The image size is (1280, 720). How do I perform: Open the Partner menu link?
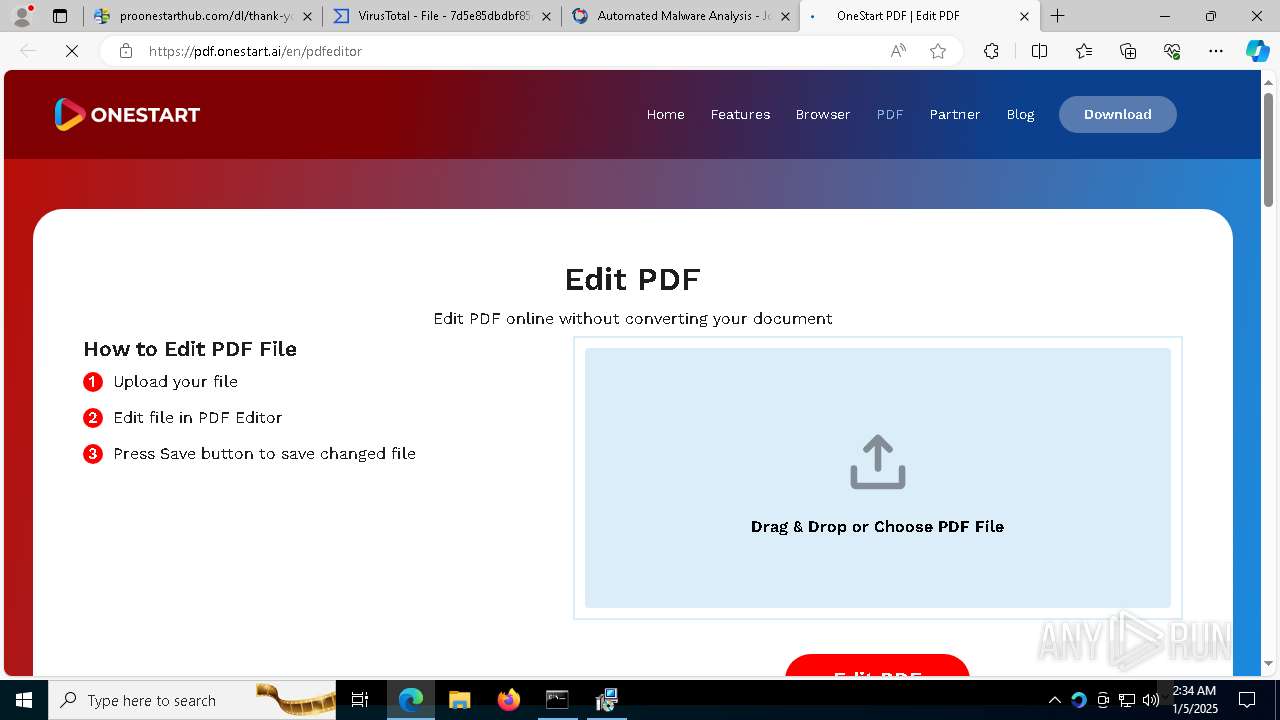[955, 114]
